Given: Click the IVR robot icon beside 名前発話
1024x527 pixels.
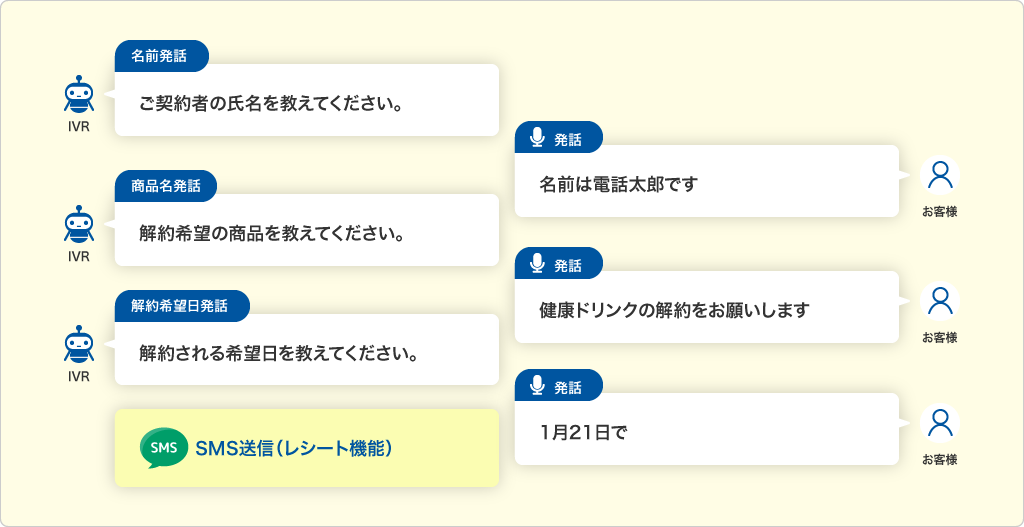Looking at the screenshot, I should click(x=79, y=95).
